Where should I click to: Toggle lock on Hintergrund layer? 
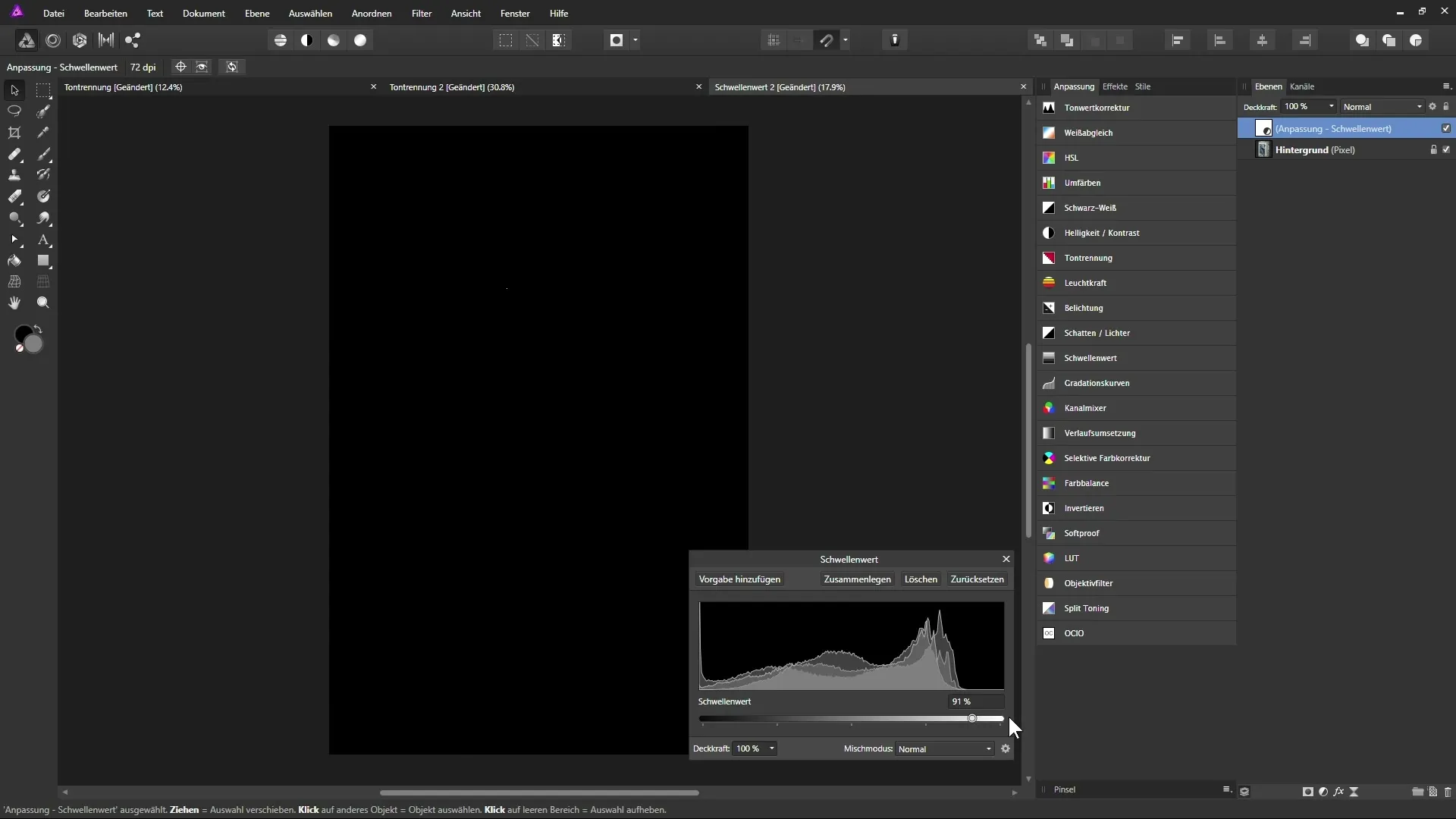(1433, 149)
